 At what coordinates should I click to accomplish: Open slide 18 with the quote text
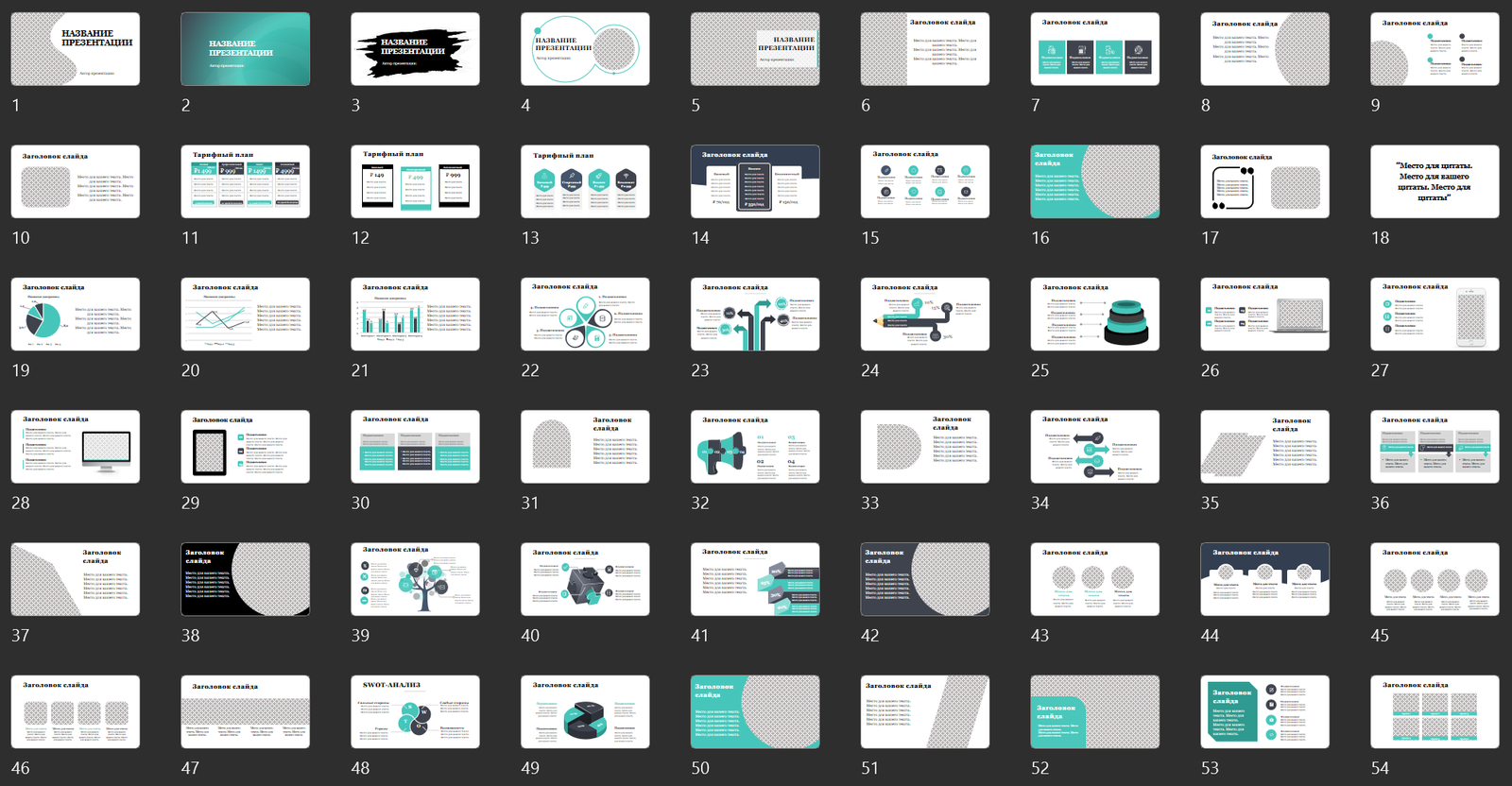coord(1435,181)
